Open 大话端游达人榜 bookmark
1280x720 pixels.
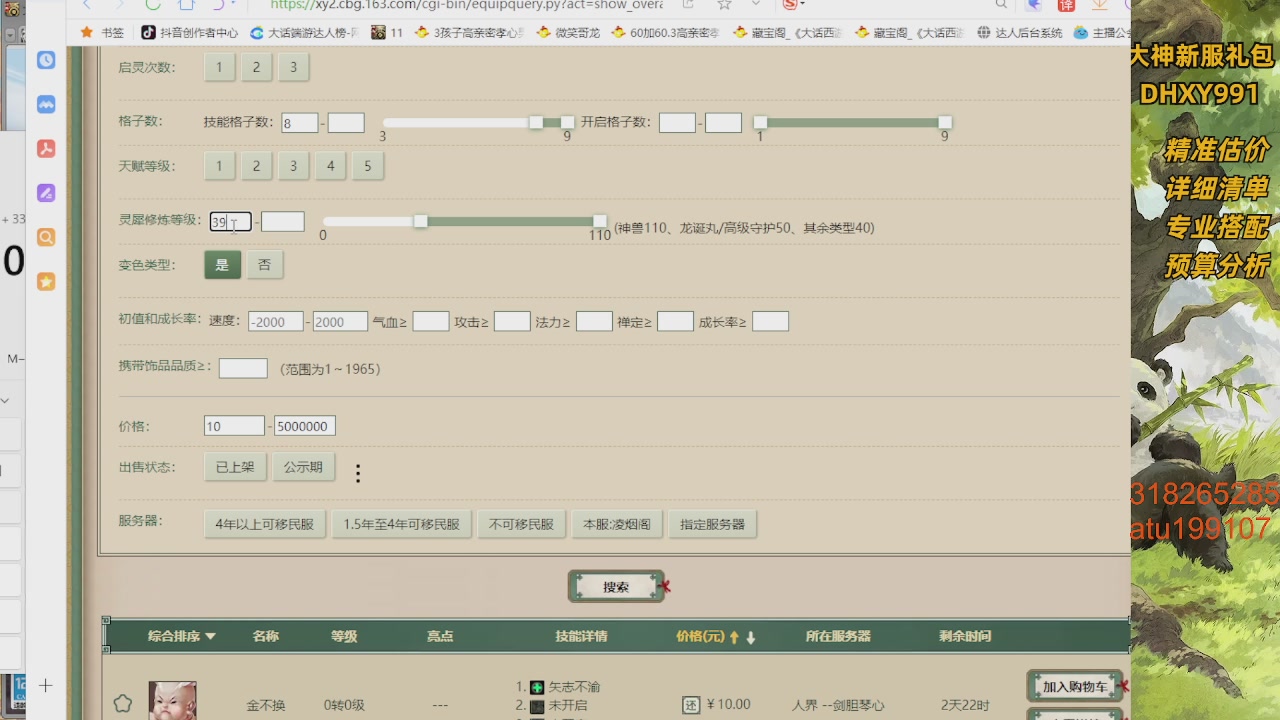point(305,32)
